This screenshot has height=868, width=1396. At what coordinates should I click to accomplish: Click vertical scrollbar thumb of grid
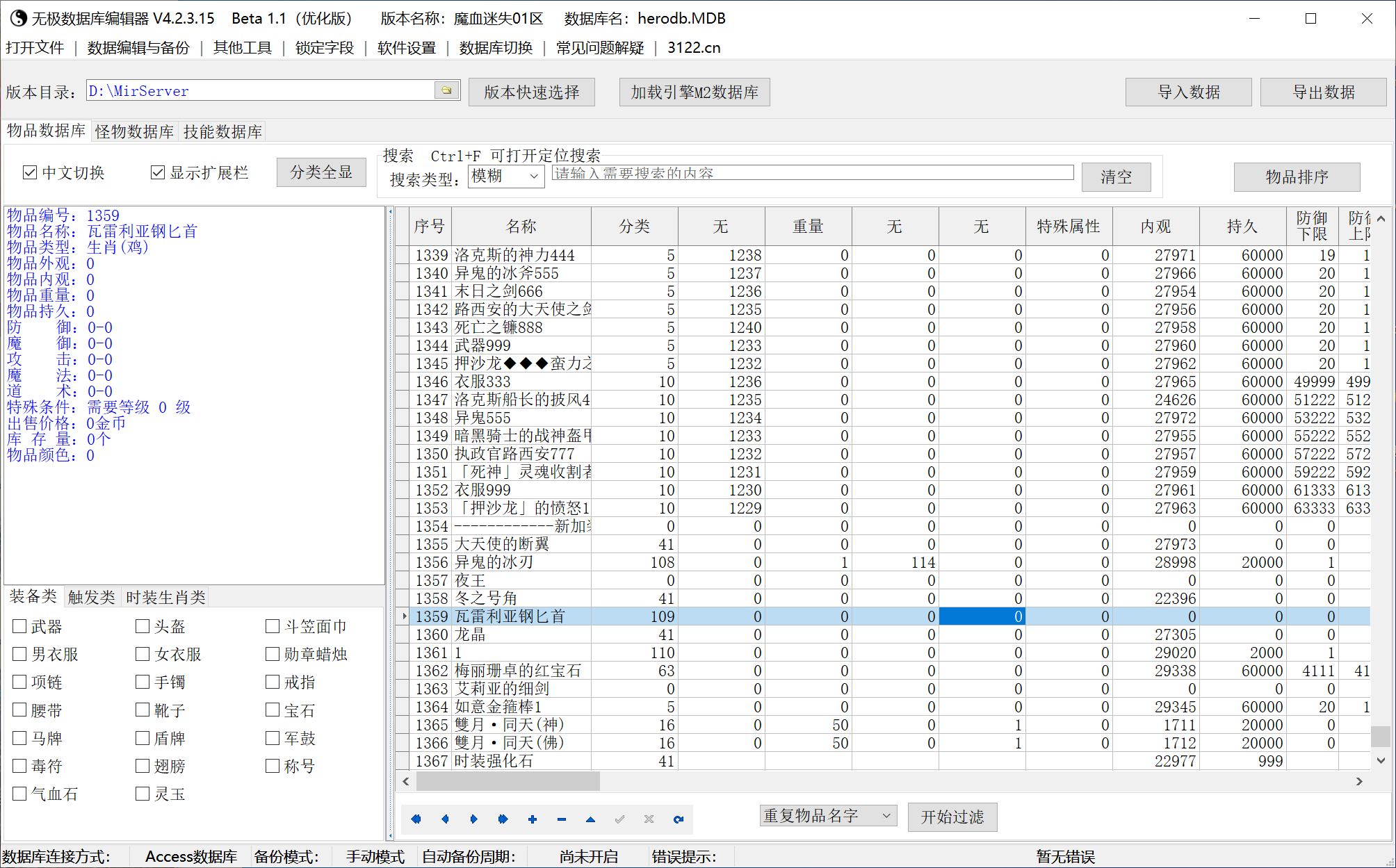[1381, 736]
